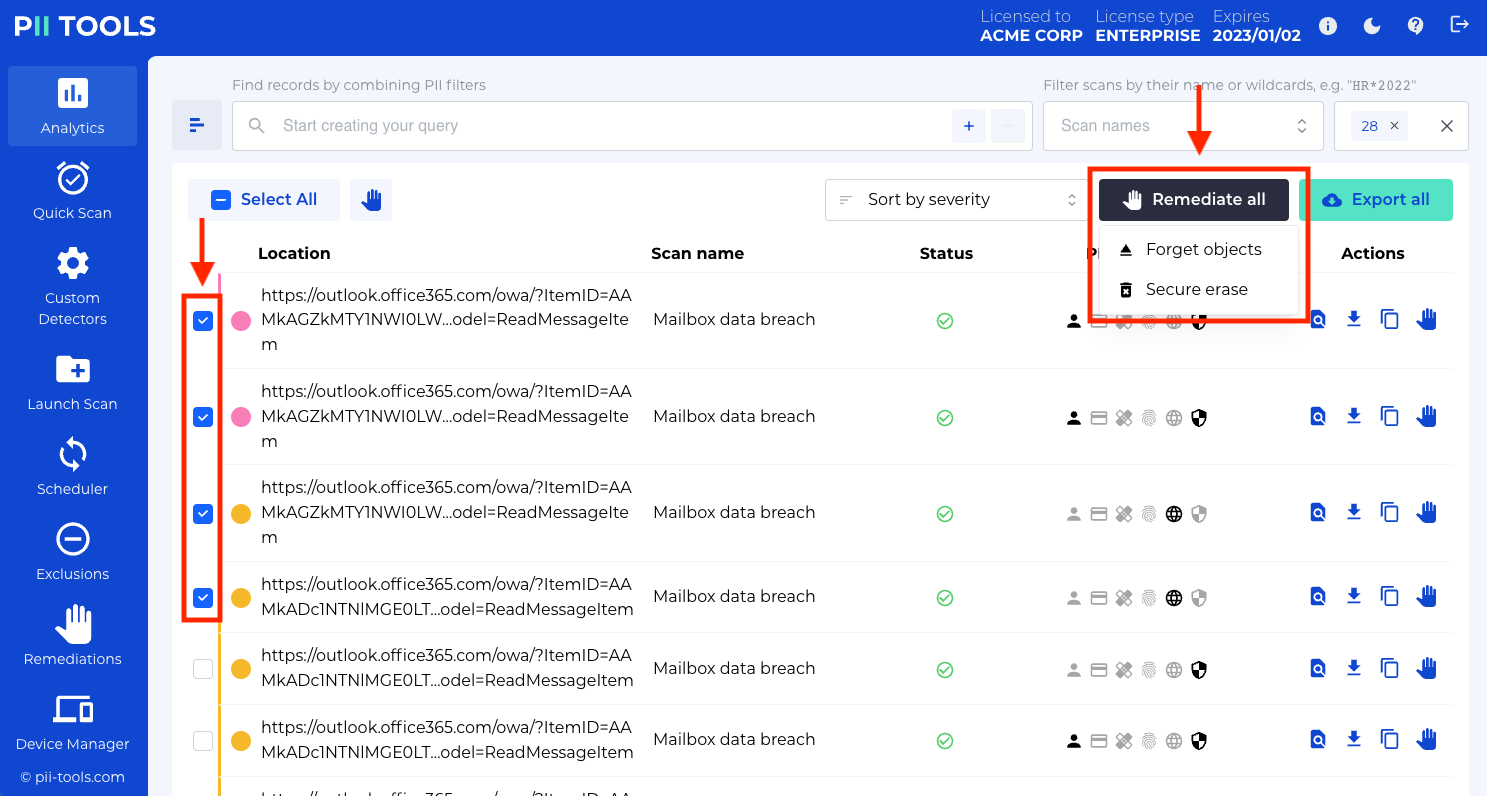This screenshot has height=796, width=1487.
Task: Open Launch Scan folder icon
Action: click(x=73, y=369)
